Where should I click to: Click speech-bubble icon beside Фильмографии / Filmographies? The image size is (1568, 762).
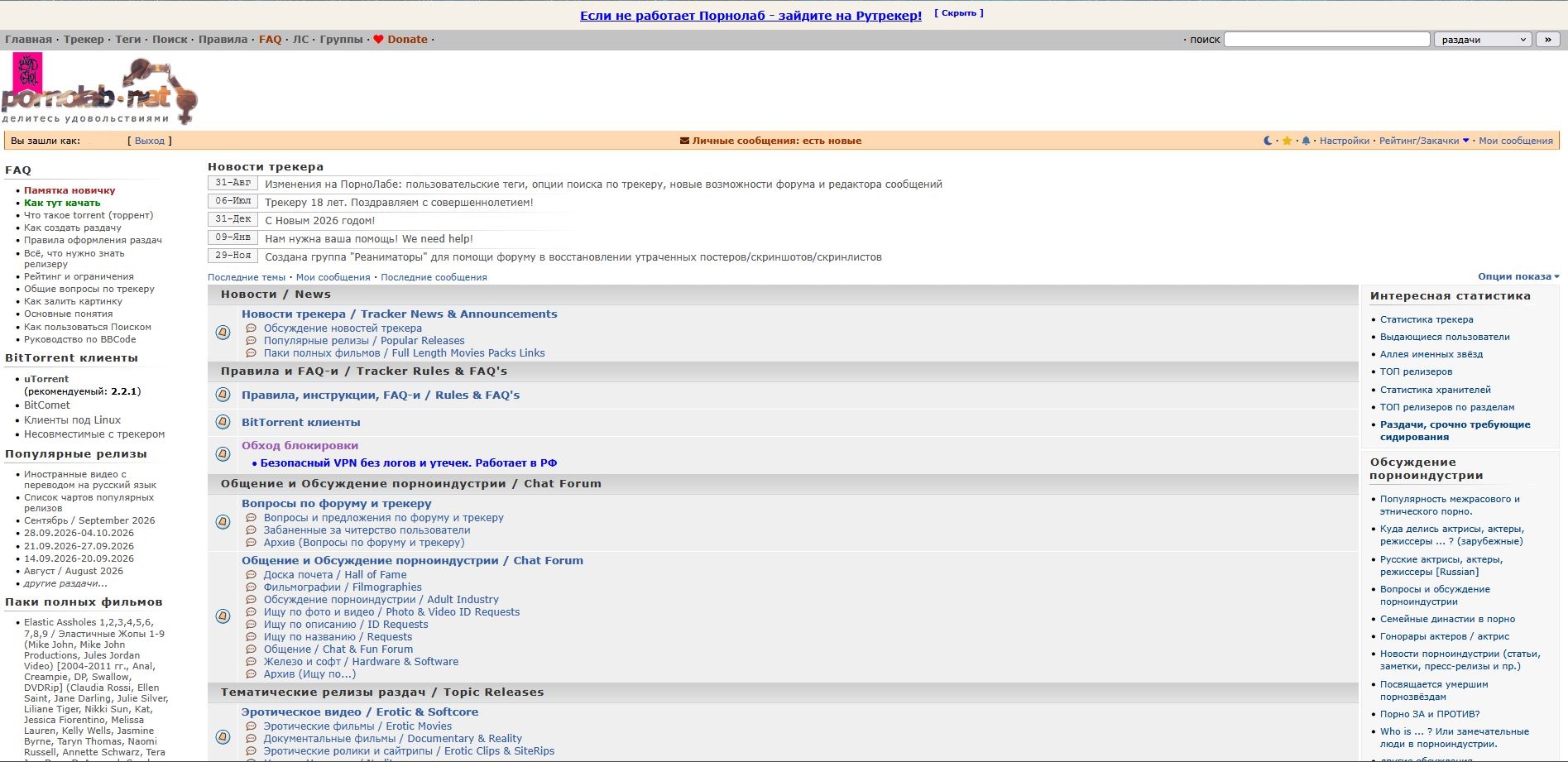click(x=251, y=587)
